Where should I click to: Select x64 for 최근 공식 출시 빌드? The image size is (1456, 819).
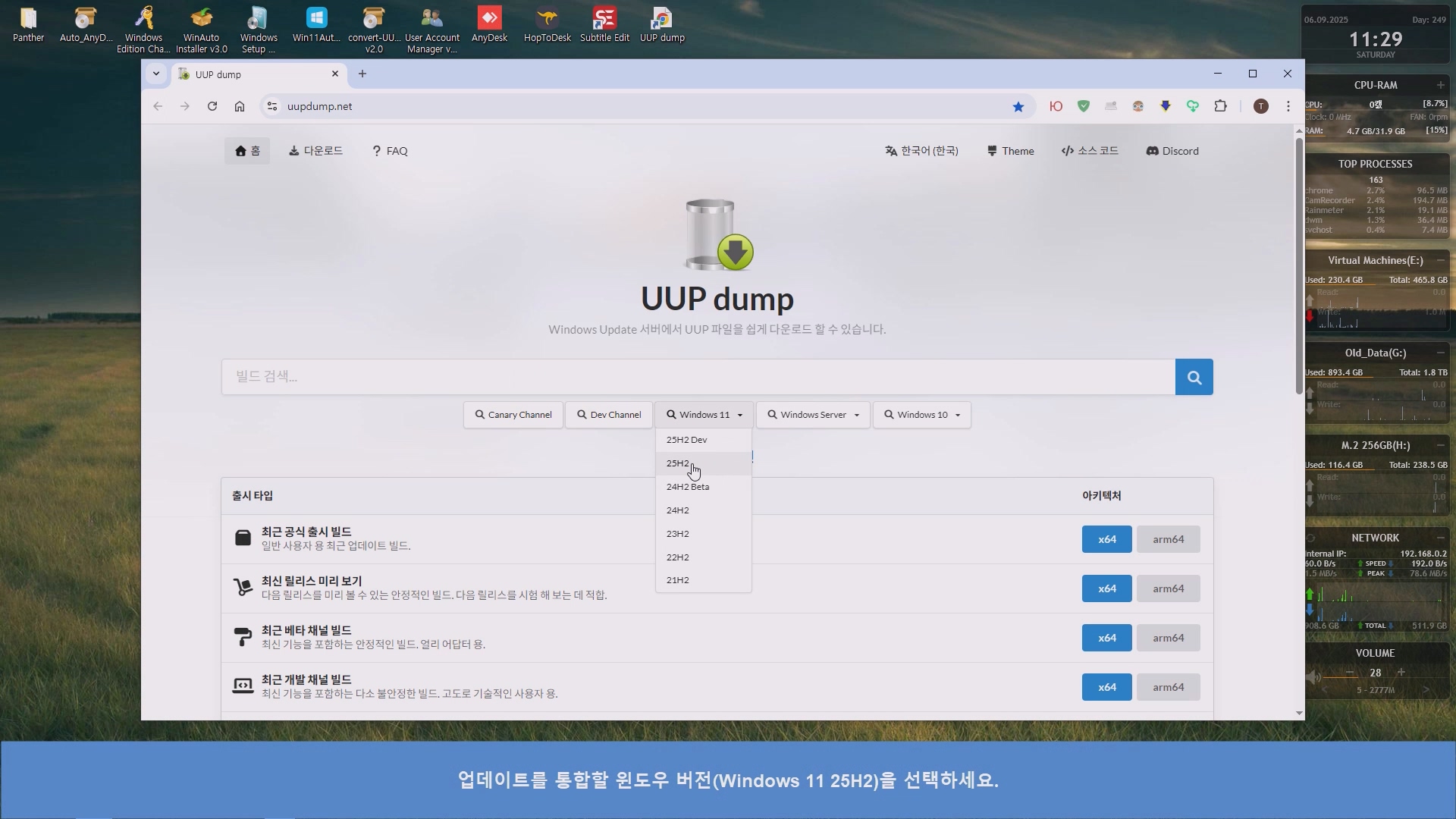(x=1107, y=539)
